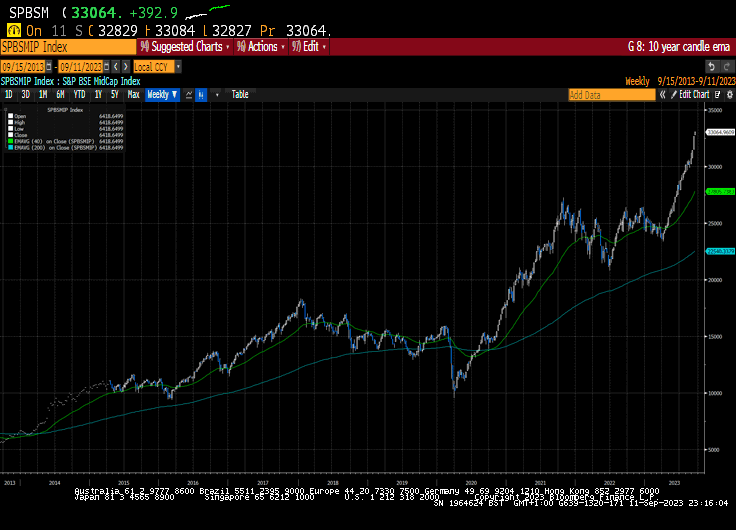Click the intraday sparkline at top
This screenshot has width=736, height=530.
click(207, 12)
